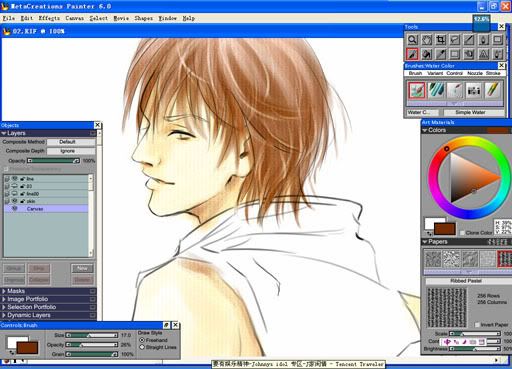Toggle visibility eye of the Canvas layer
This screenshot has width=512, height=369.
coord(15,209)
